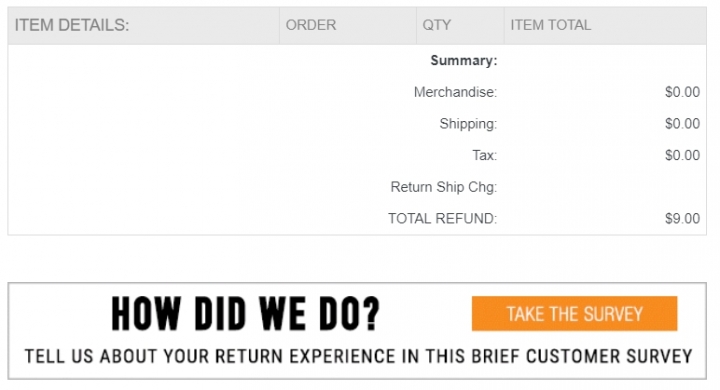Click the empty Return Ship Chg value cell
The image size is (720, 390).
click(x=605, y=187)
